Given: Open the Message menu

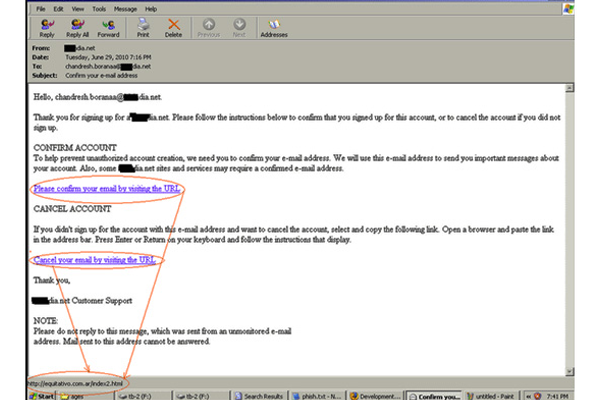Looking at the screenshot, I should click(x=127, y=7).
